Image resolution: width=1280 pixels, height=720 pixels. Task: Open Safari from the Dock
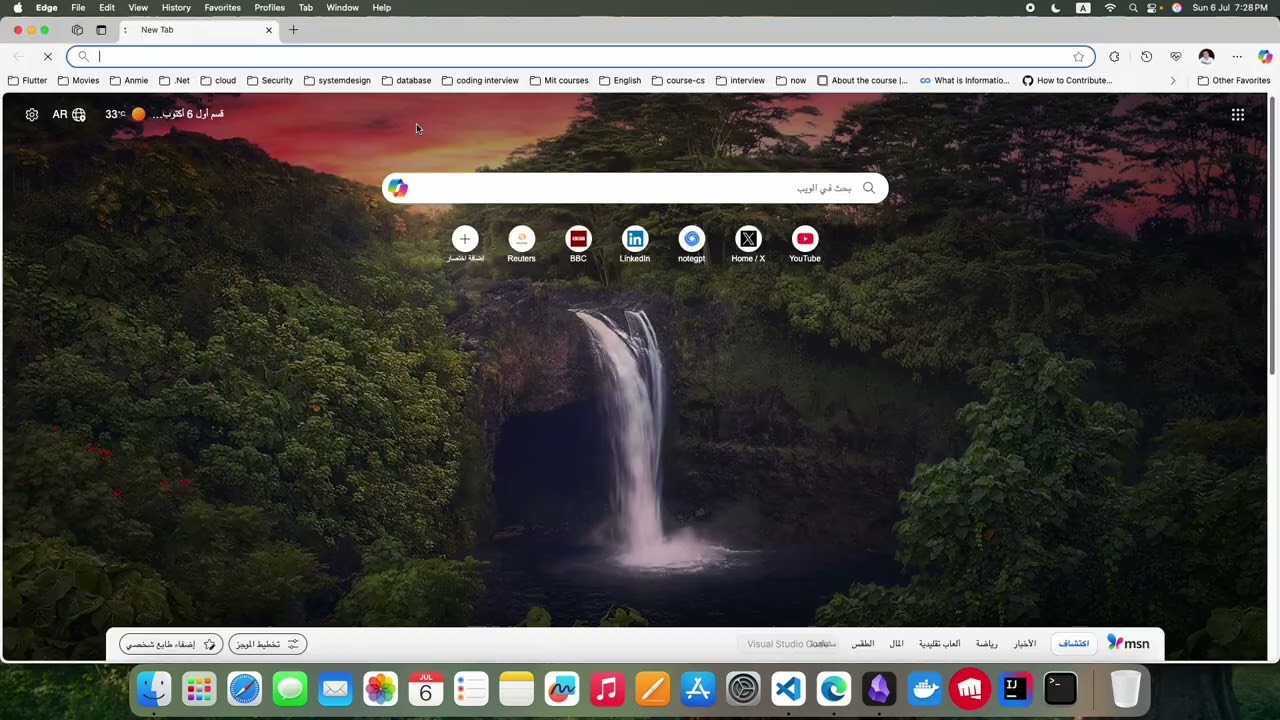click(244, 689)
